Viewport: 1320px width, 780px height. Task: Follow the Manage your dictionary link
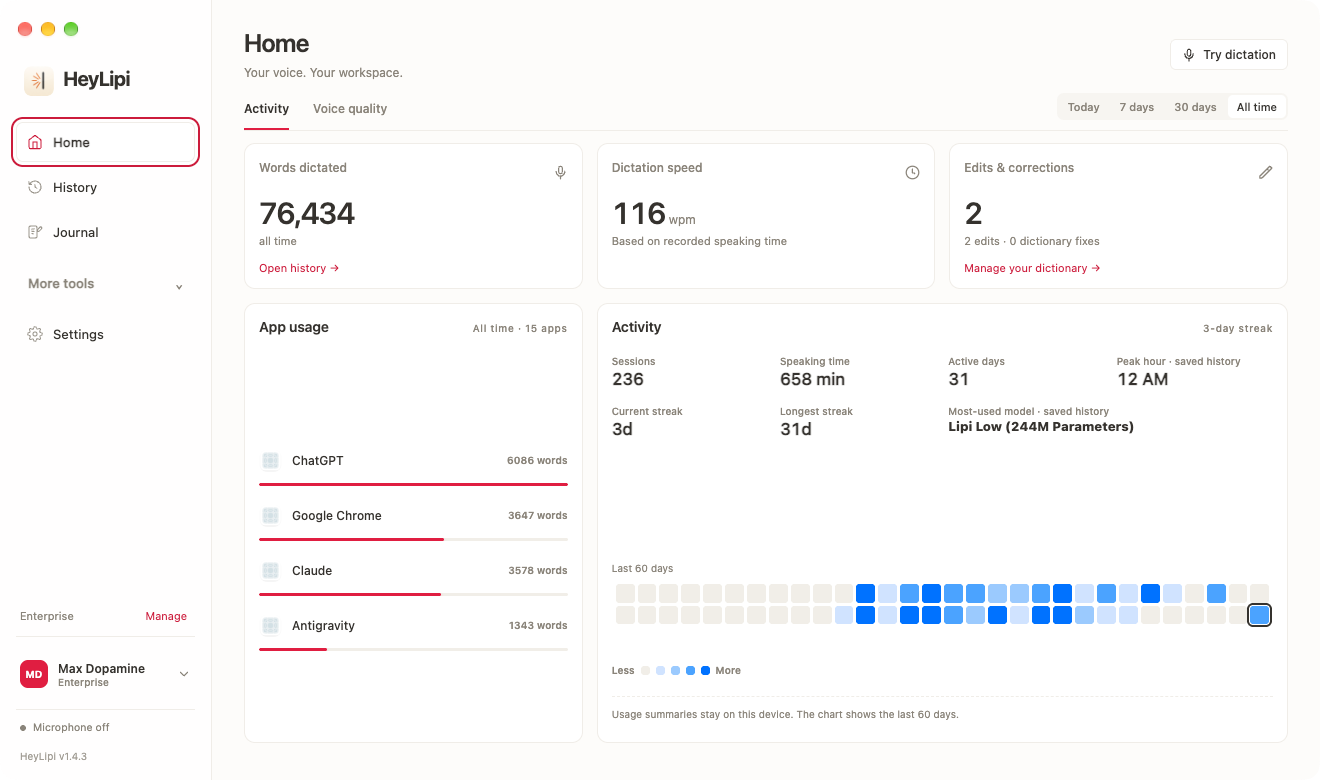click(x=1032, y=268)
